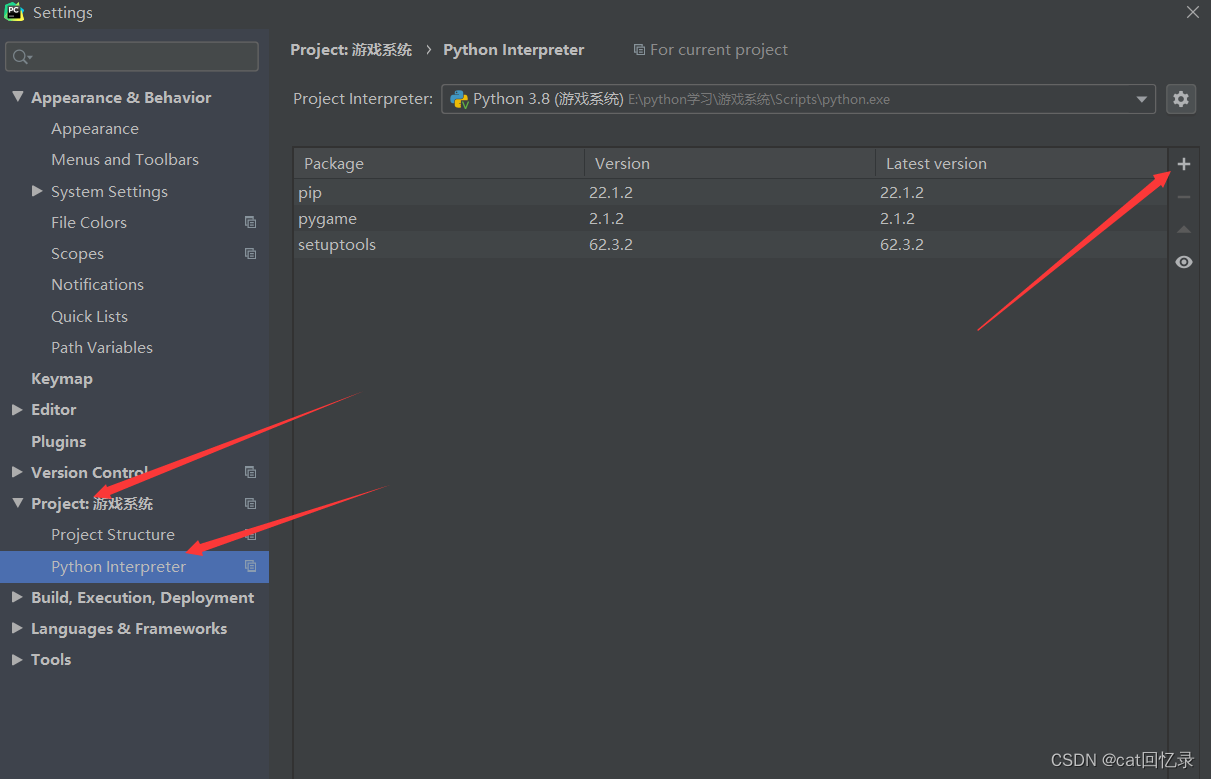Image resolution: width=1211 pixels, height=779 pixels.
Task: Open the interpreter settings gear icon
Action: point(1181,99)
